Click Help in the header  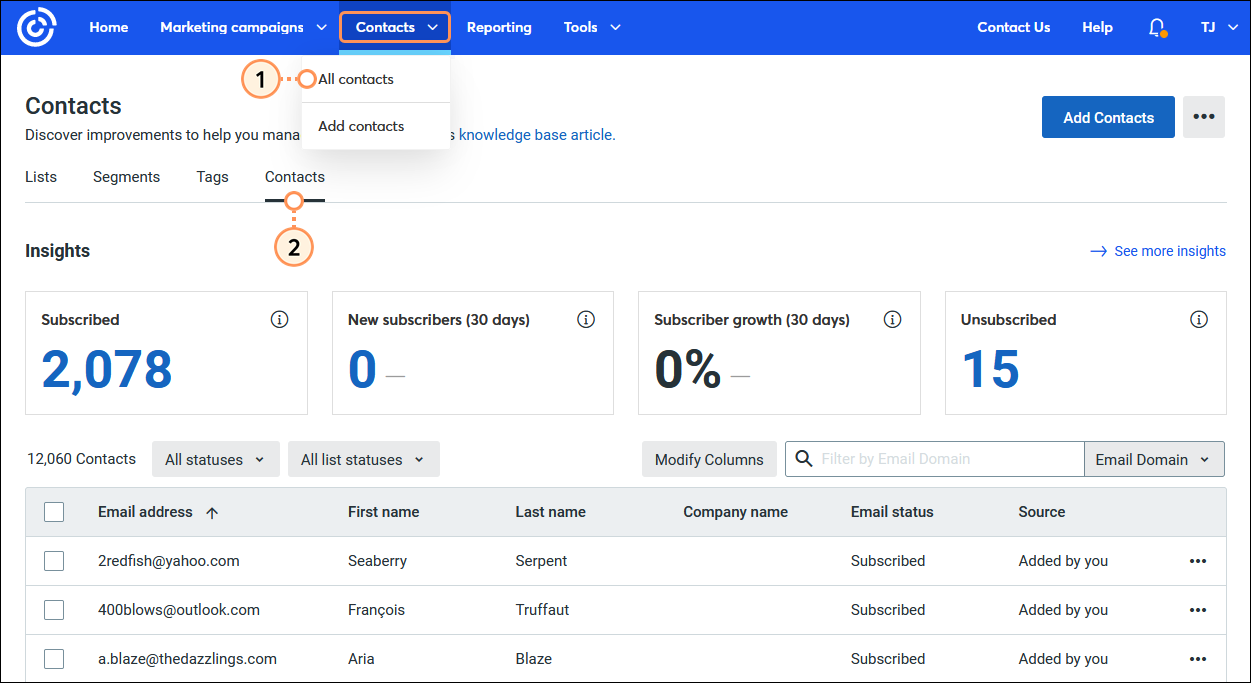tap(1097, 28)
